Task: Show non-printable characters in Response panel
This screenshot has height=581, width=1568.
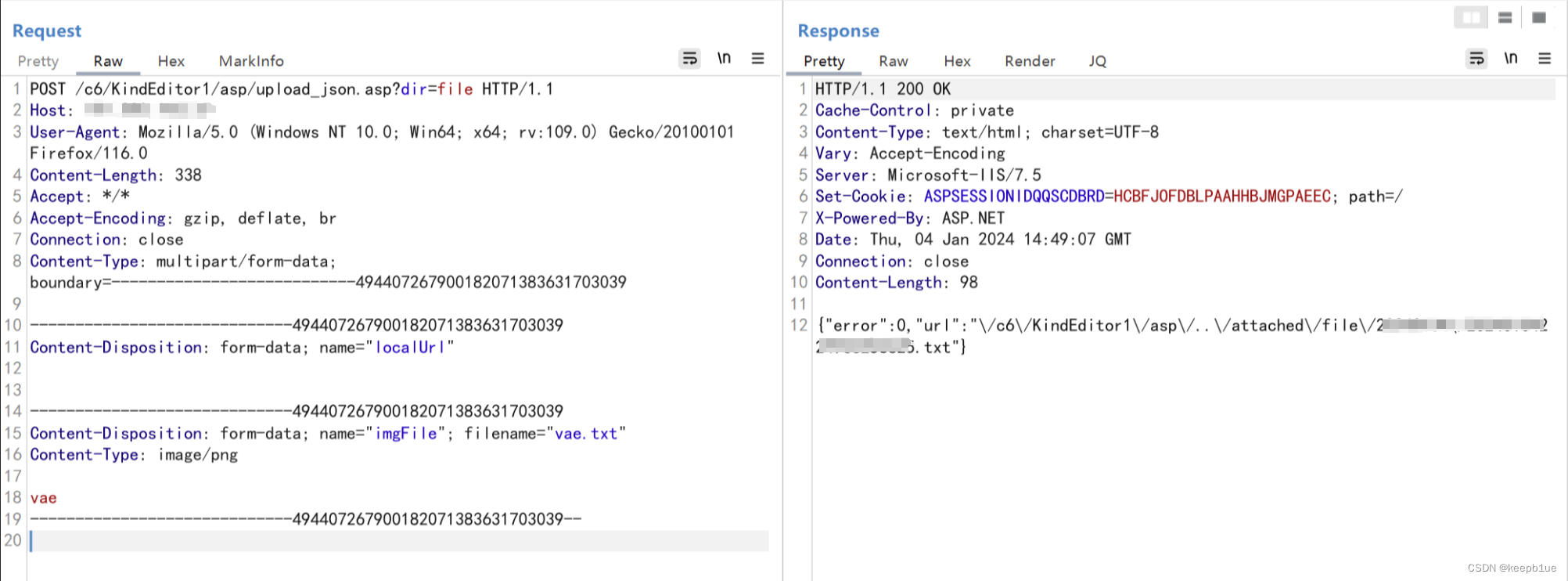Action: coord(1511,59)
